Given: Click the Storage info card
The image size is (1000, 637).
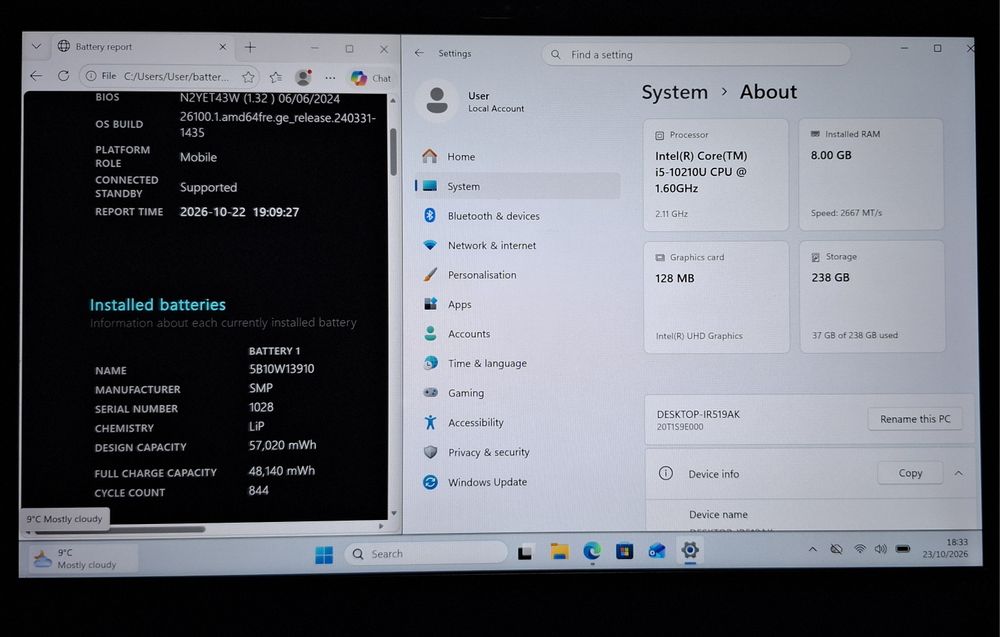Looking at the screenshot, I should point(872,297).
